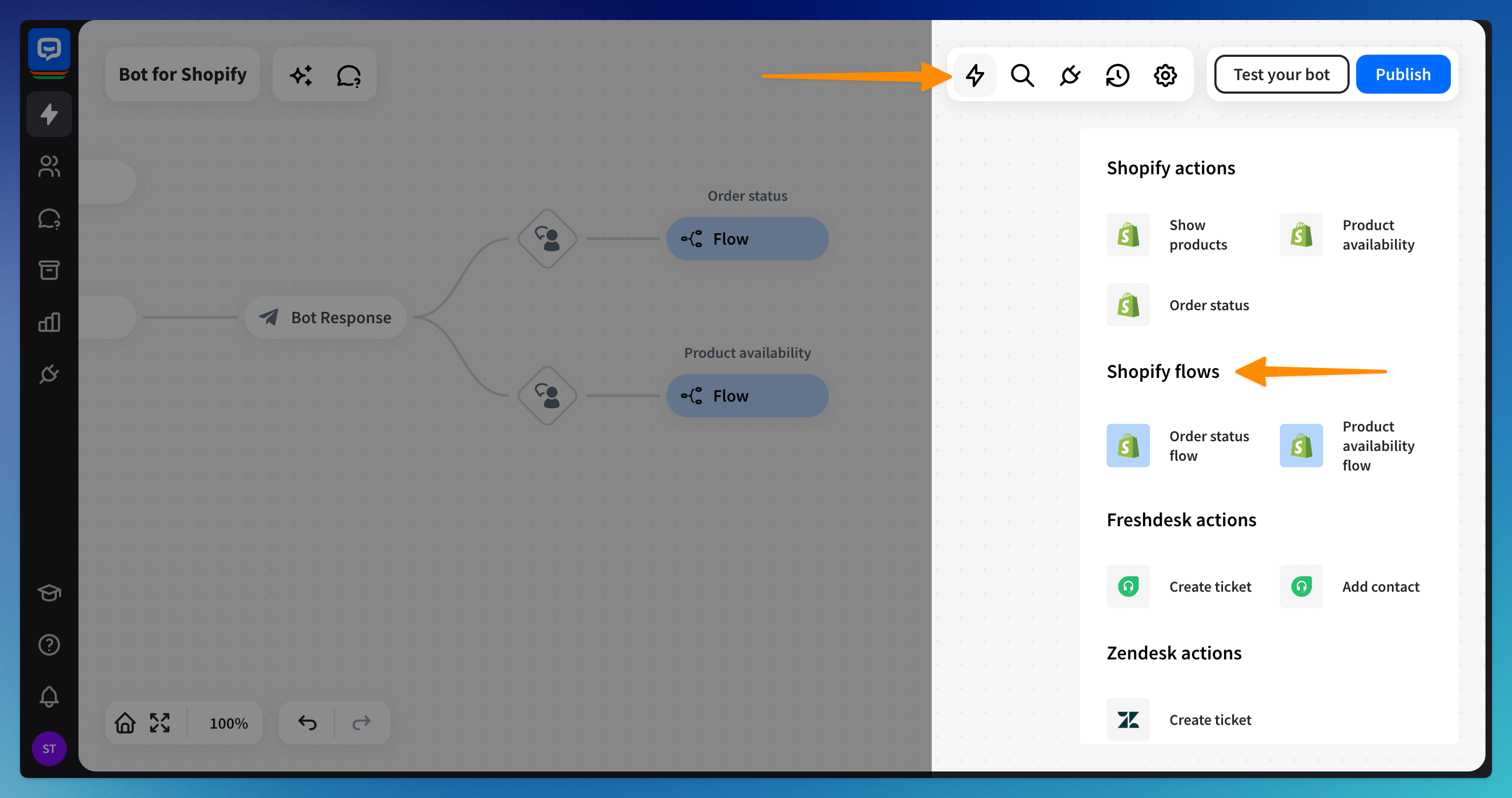Viewport: 1512px width, 798px height.
Task: Click the help question mark icon in sidebar
Action: click(49, 645)
